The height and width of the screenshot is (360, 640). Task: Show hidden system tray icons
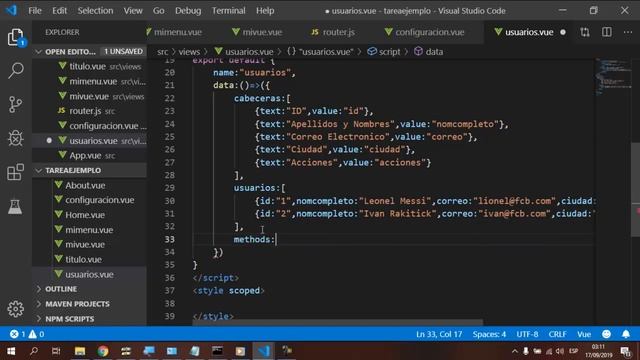(515, 351)
